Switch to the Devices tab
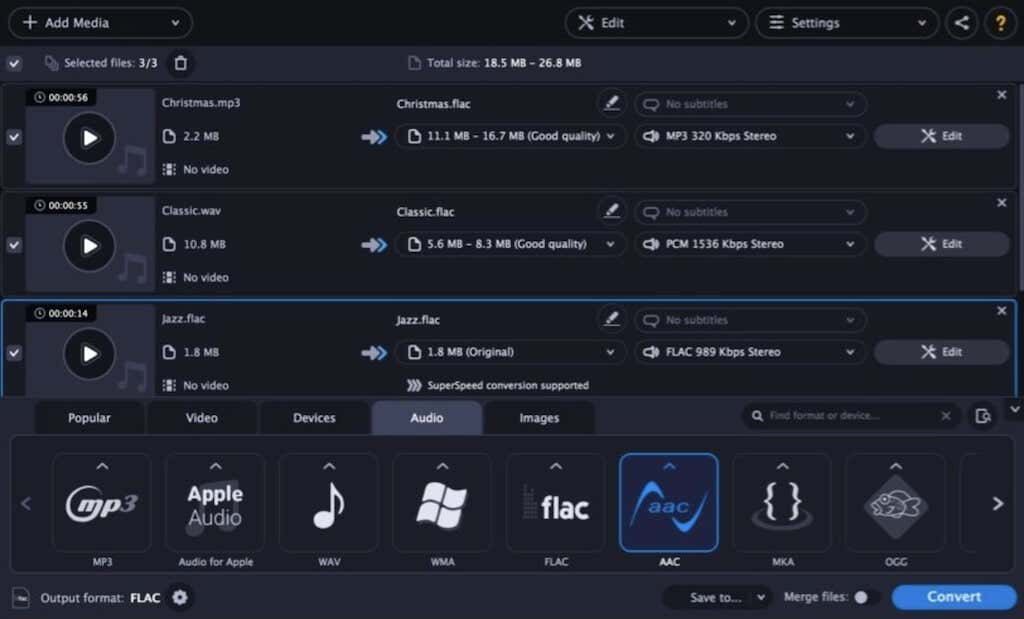Viewport: 1024px width, 619px height. click(x=314, y=418)
